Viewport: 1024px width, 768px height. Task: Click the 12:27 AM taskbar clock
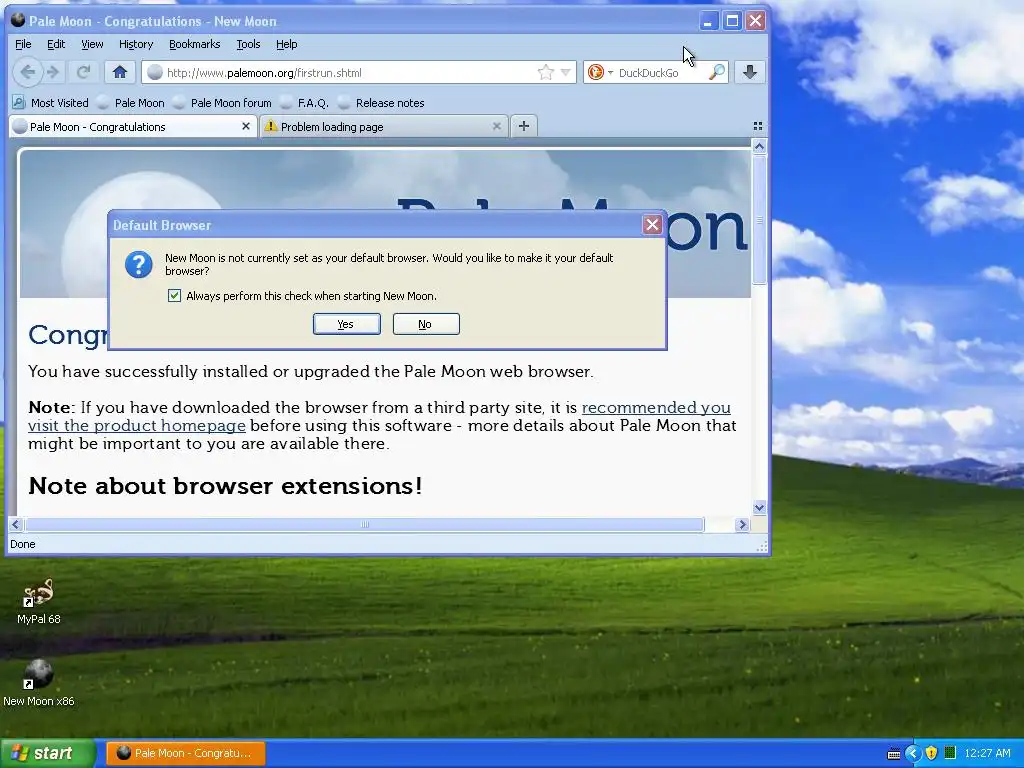[x=987, y=753]
